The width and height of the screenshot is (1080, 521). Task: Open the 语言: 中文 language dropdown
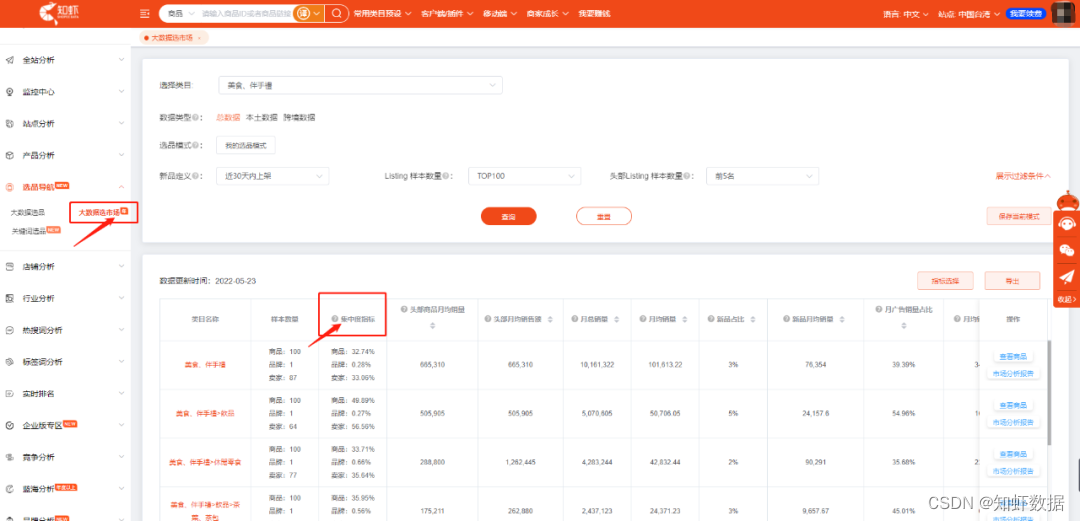(x=906, y=14)
